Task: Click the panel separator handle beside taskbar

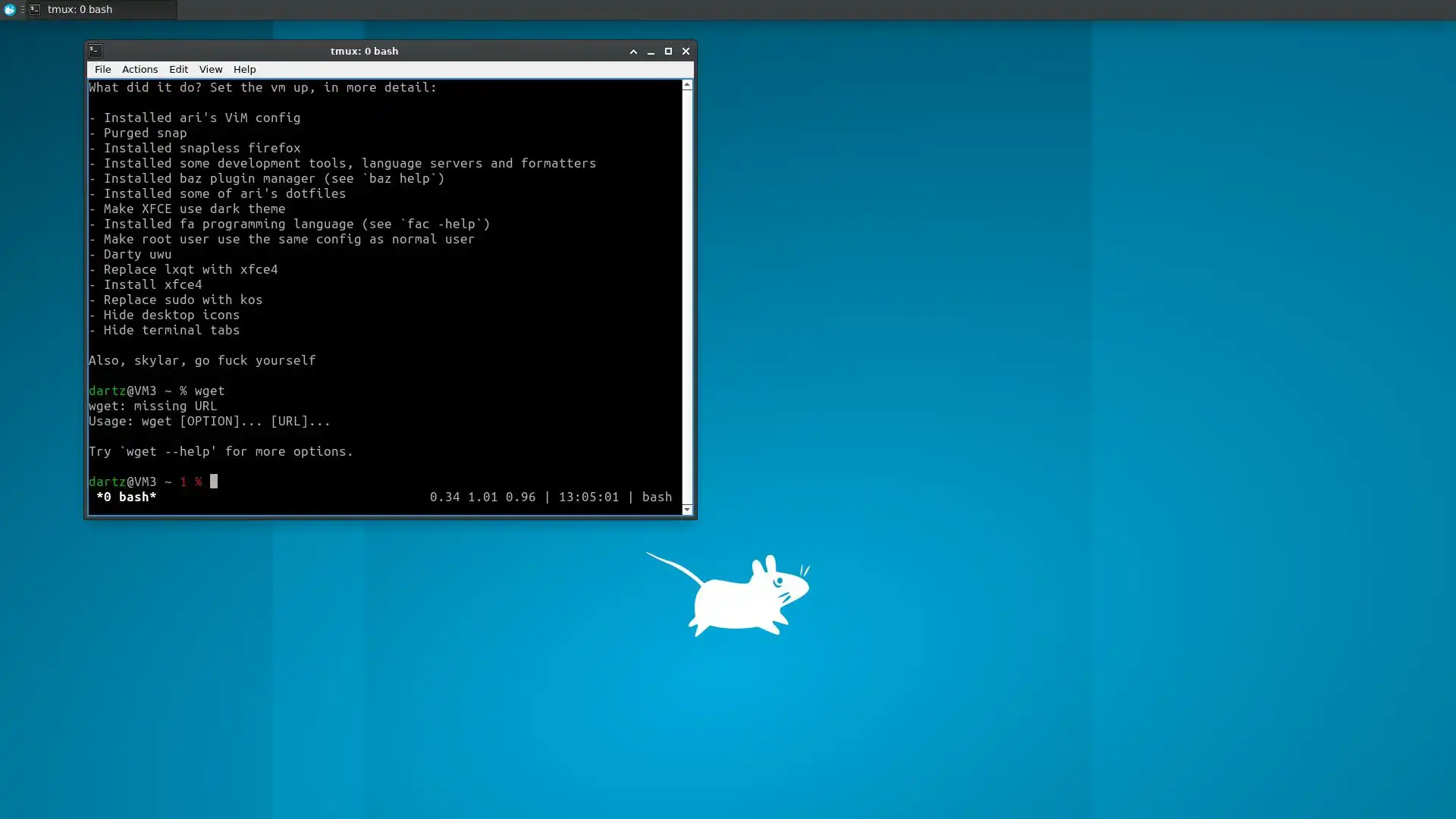Action: pos(23,10)
